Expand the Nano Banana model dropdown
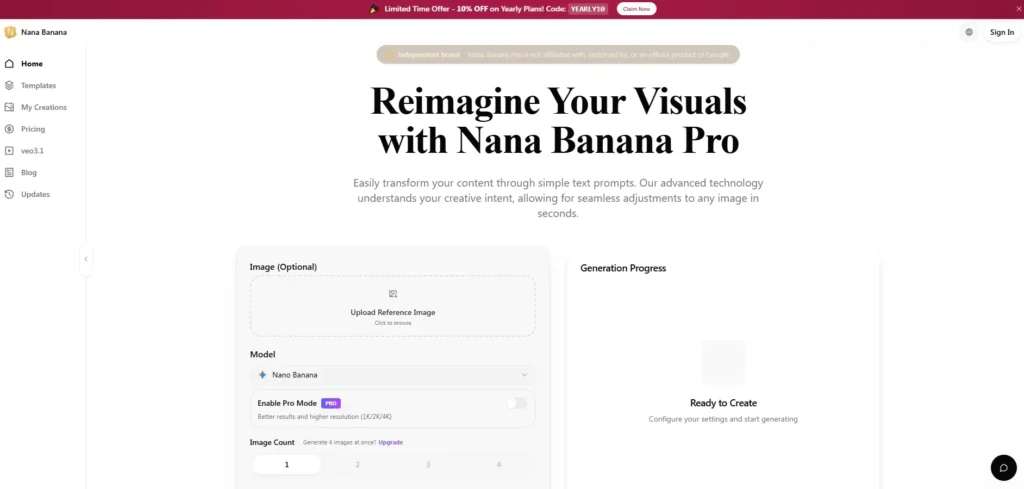Screen dimensions: 1024x489 (392, 375)
